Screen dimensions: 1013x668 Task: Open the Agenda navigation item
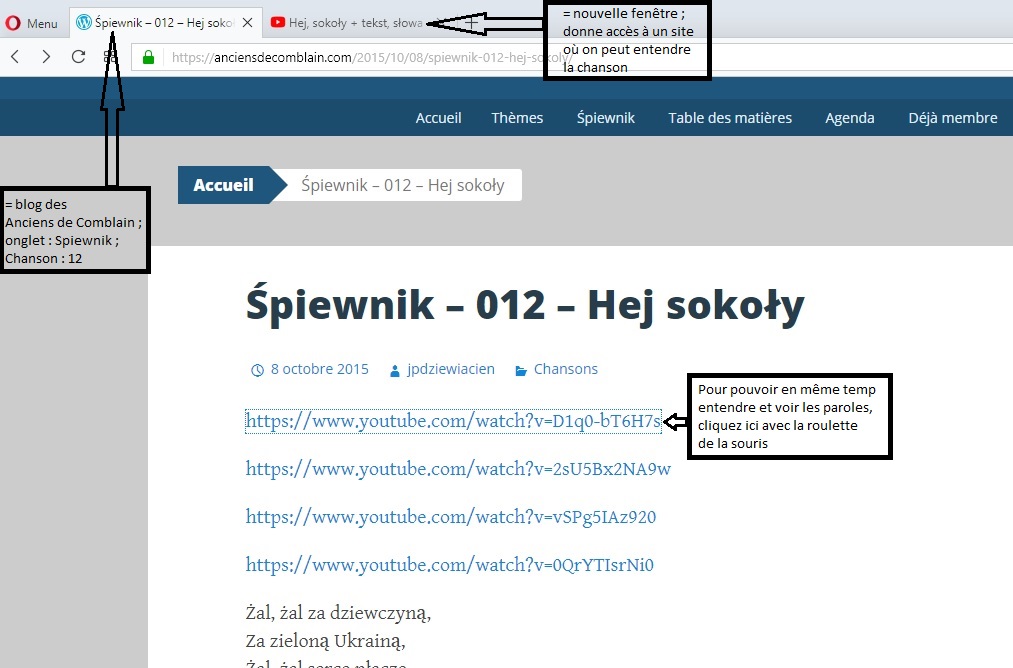849,118
